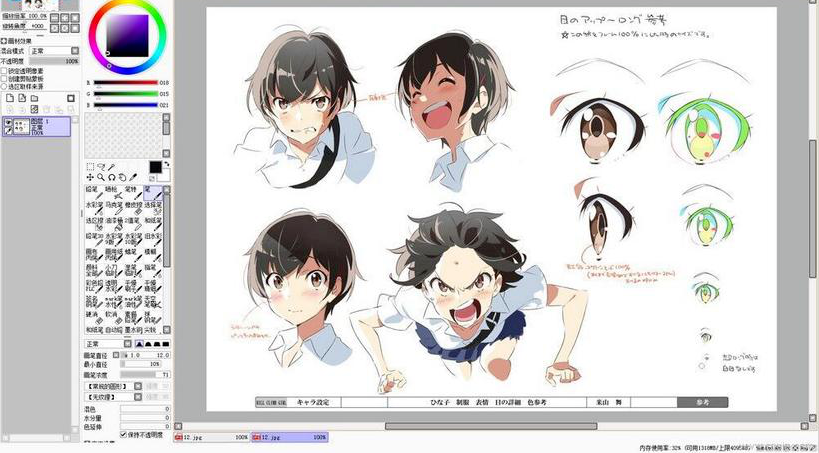Select the move tool

coord(90,177)
